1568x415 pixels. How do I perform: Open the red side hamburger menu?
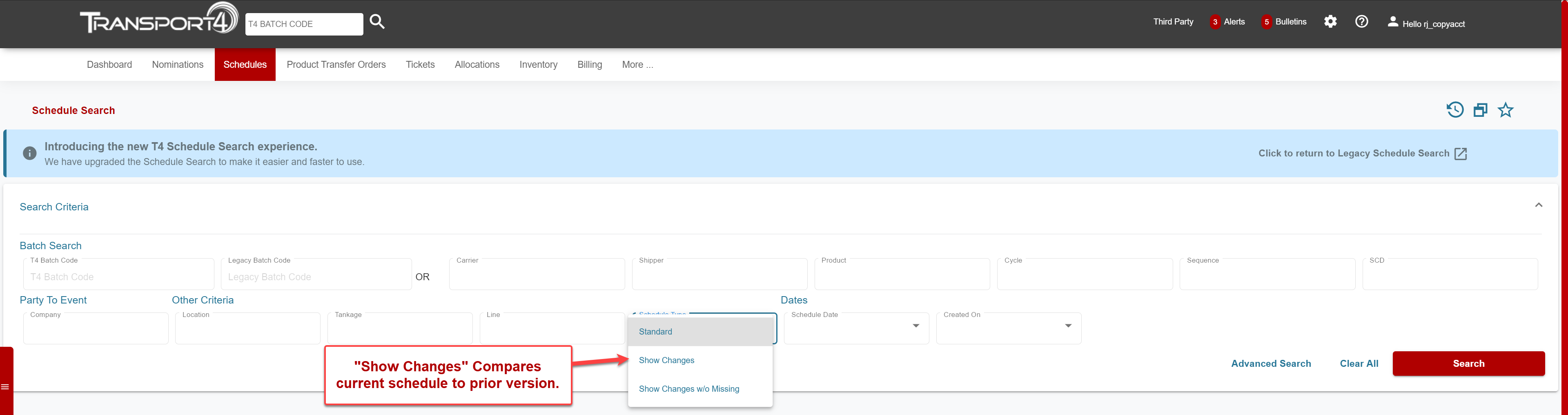pos(5,386)
